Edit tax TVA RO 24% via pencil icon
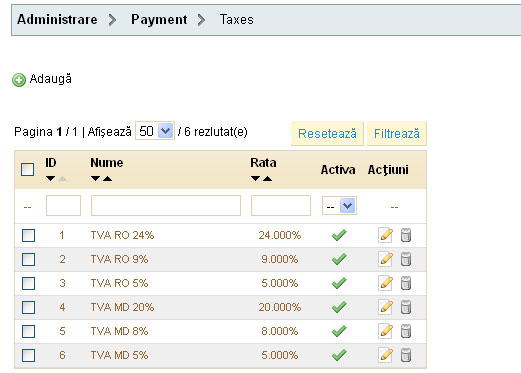The image size is (521, 373). 386,235
